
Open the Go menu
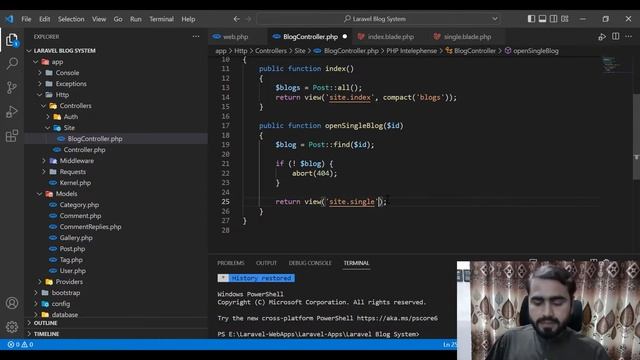pyautogui.click(x=118, y=19)
